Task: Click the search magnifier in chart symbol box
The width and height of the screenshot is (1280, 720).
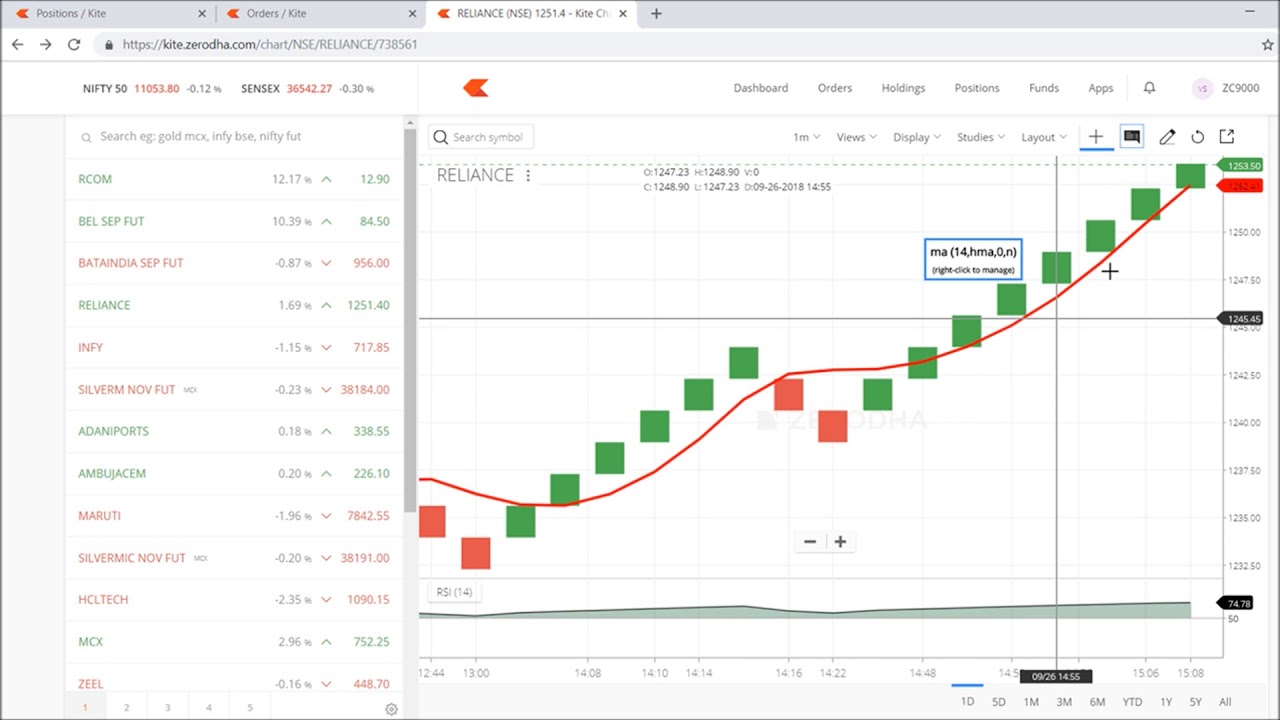Action: pyautogui.click(x=440, y=137)
